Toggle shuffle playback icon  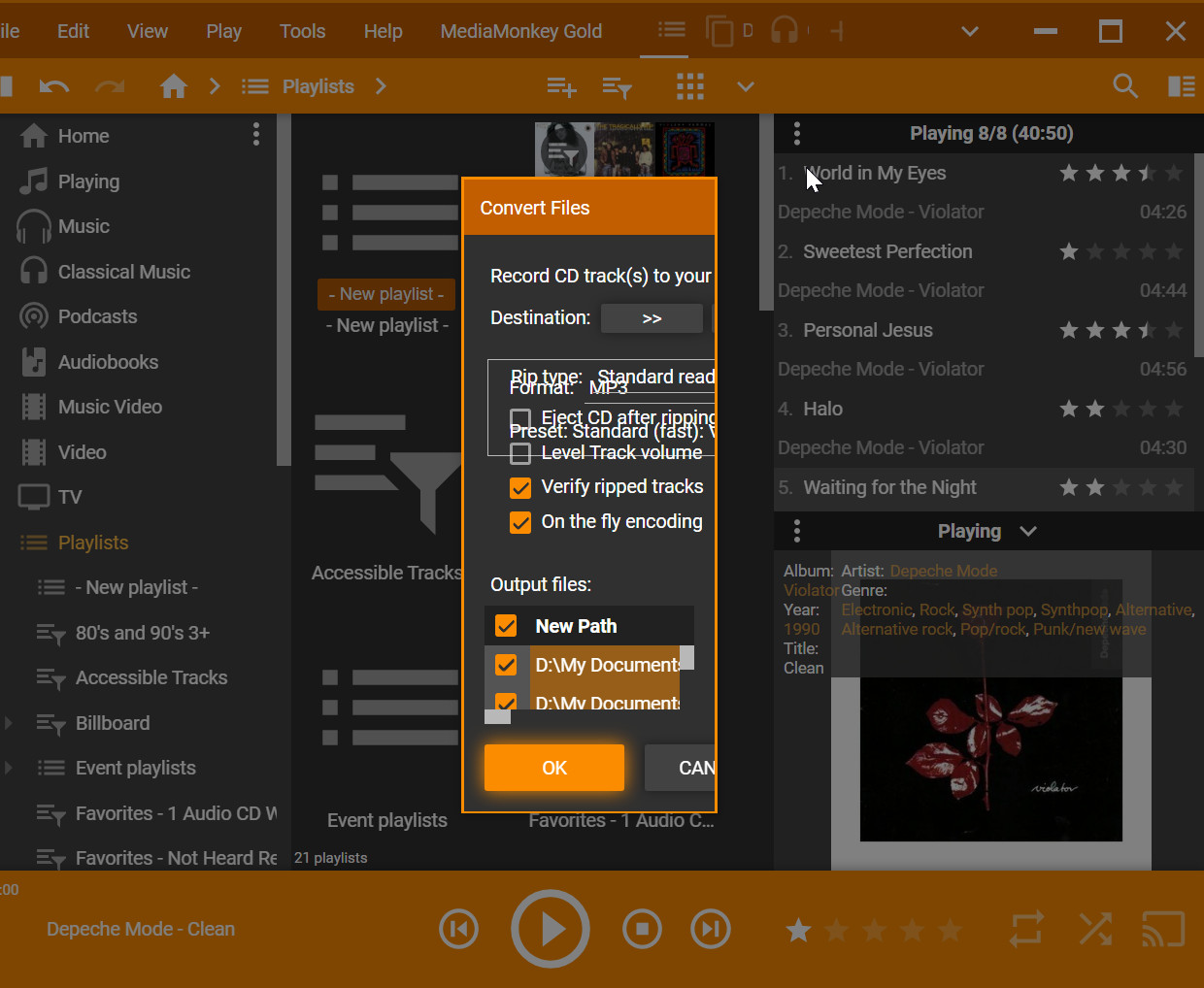pyautogui.click(x=1095, y=929)
